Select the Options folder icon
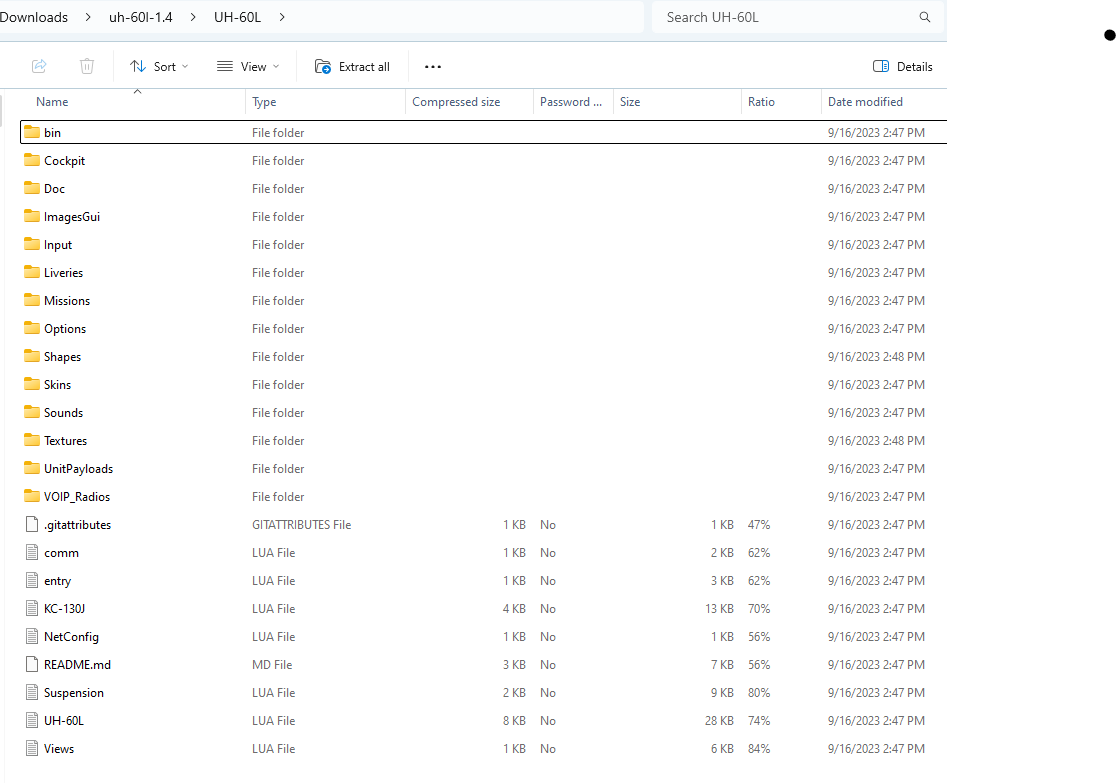1116x783 pixels. coord(32,328)
